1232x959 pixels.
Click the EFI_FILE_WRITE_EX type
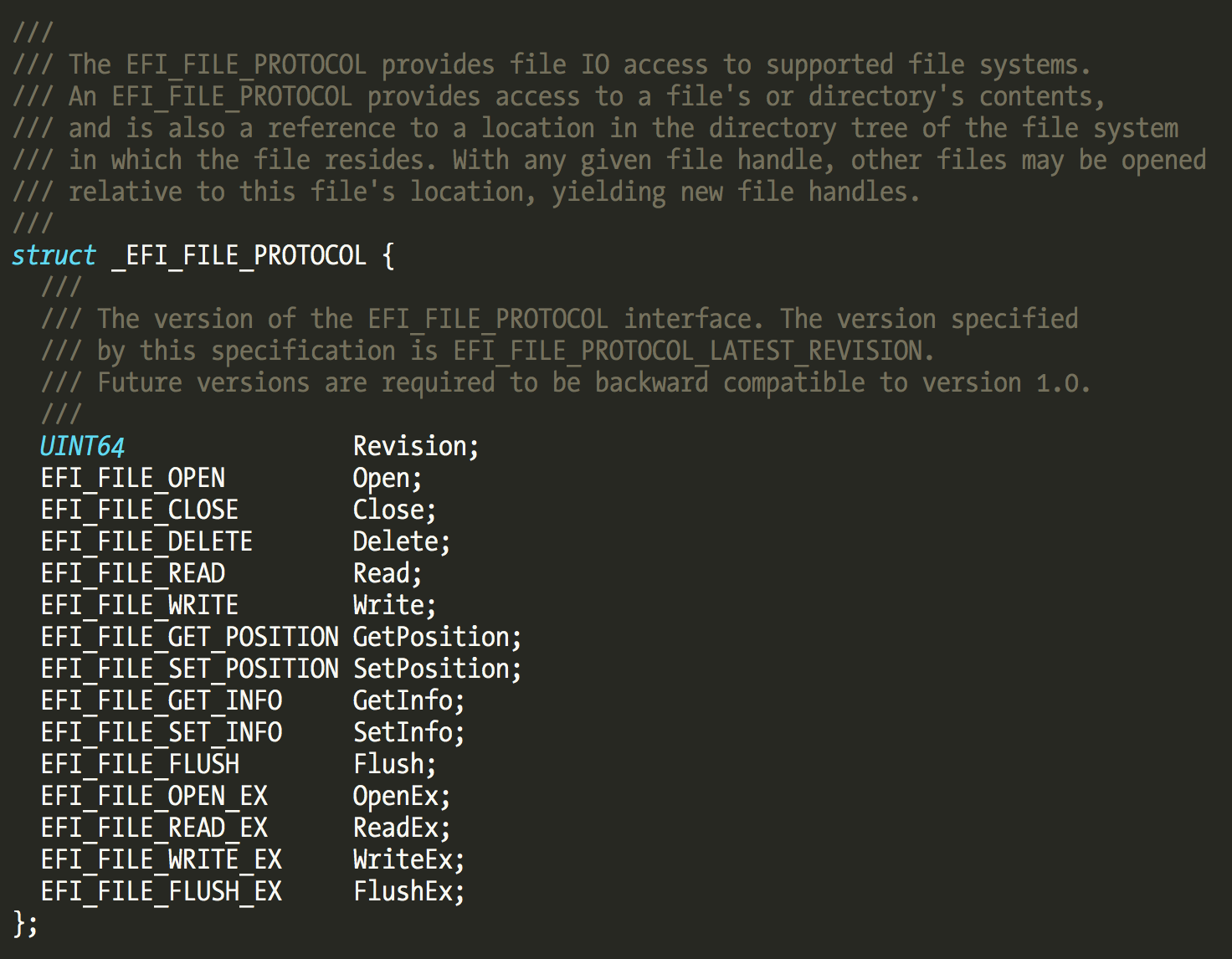[162, 859]
